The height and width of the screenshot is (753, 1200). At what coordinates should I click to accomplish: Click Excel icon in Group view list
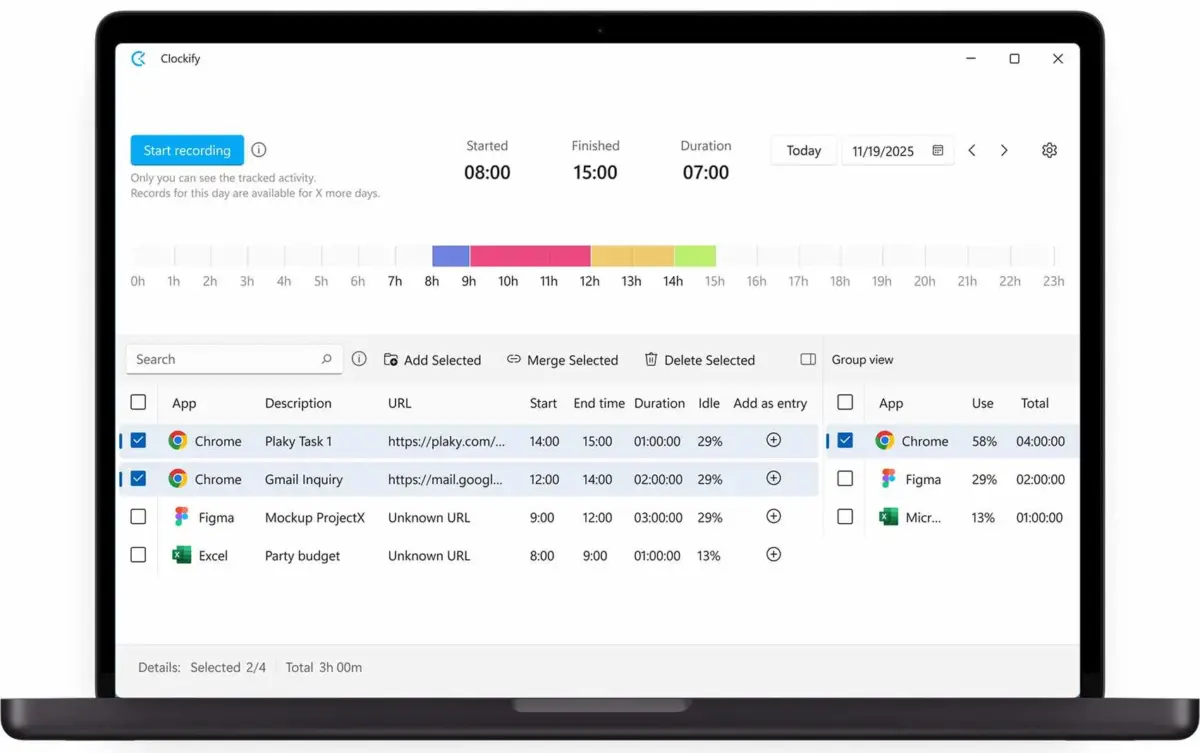(x=888, y=517)
